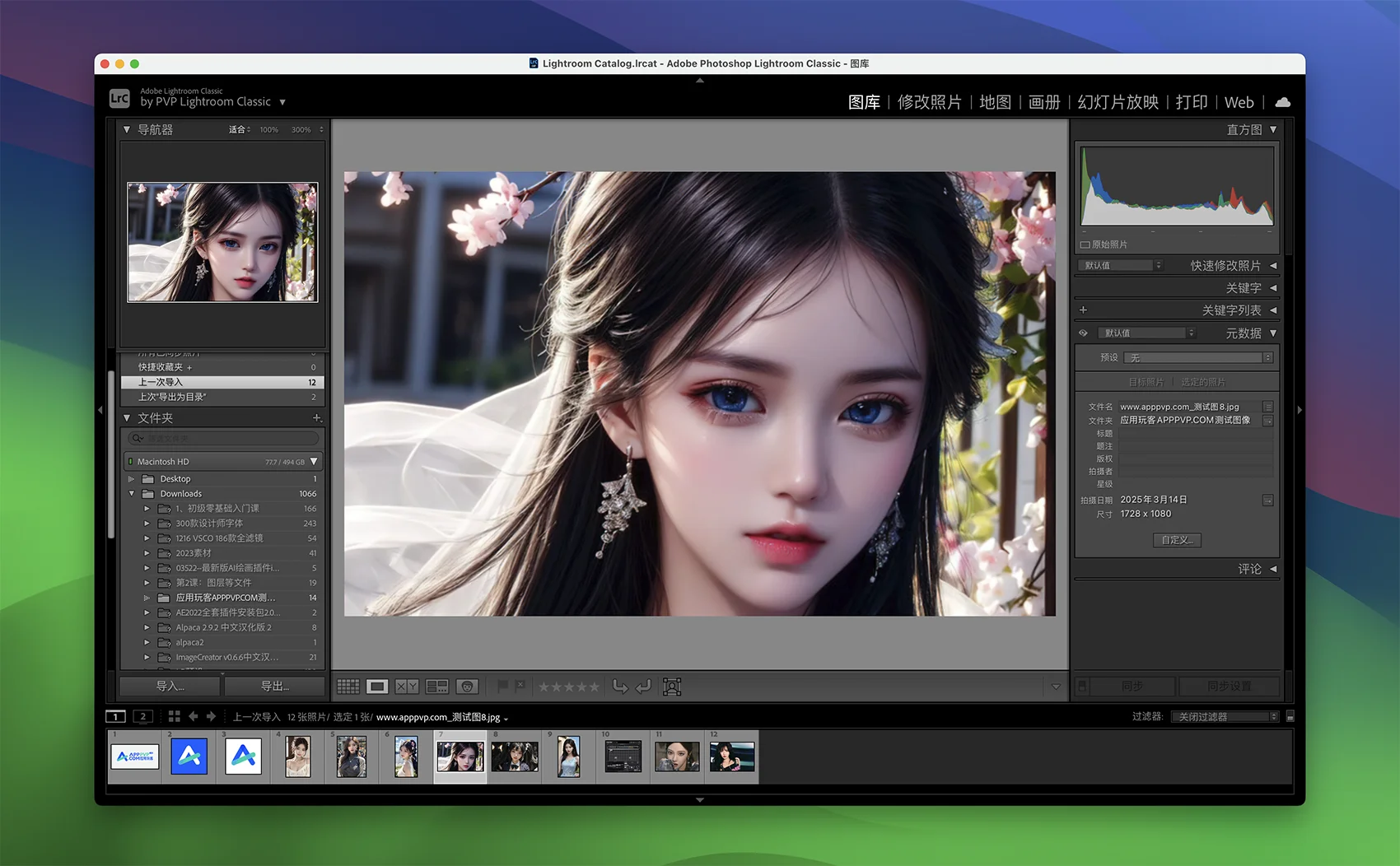This screenshot has width=1400, height=866.
Task: Switch to Web module
Action: 1239,102
